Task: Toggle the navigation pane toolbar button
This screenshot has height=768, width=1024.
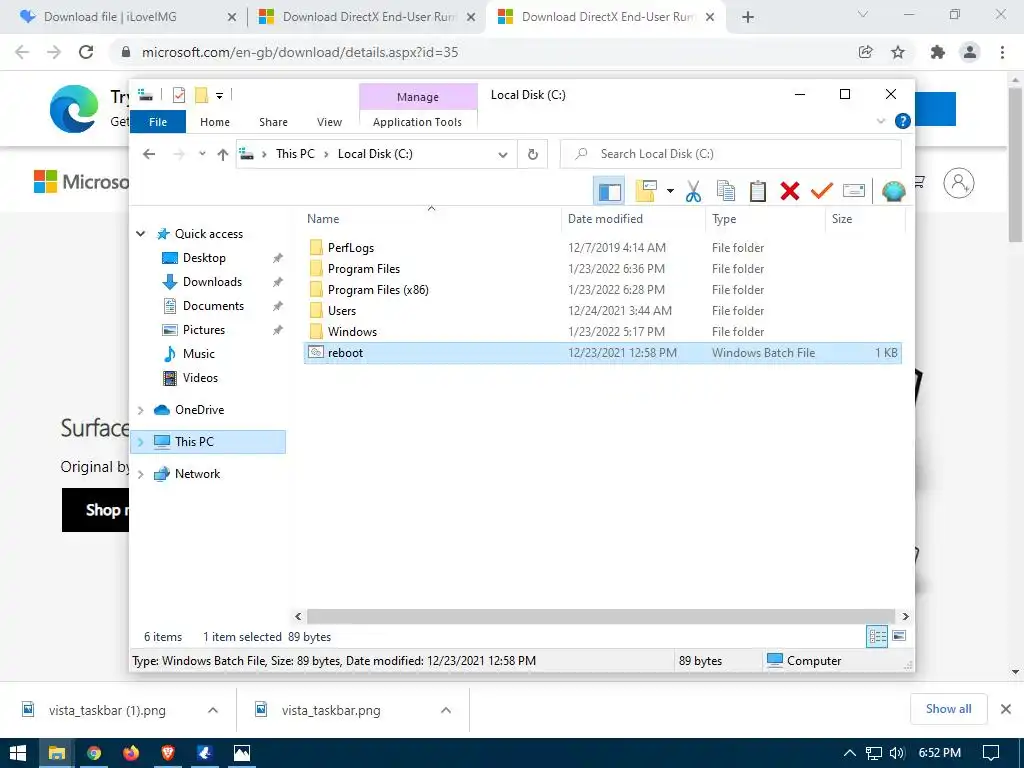Action: pos(609,191)
